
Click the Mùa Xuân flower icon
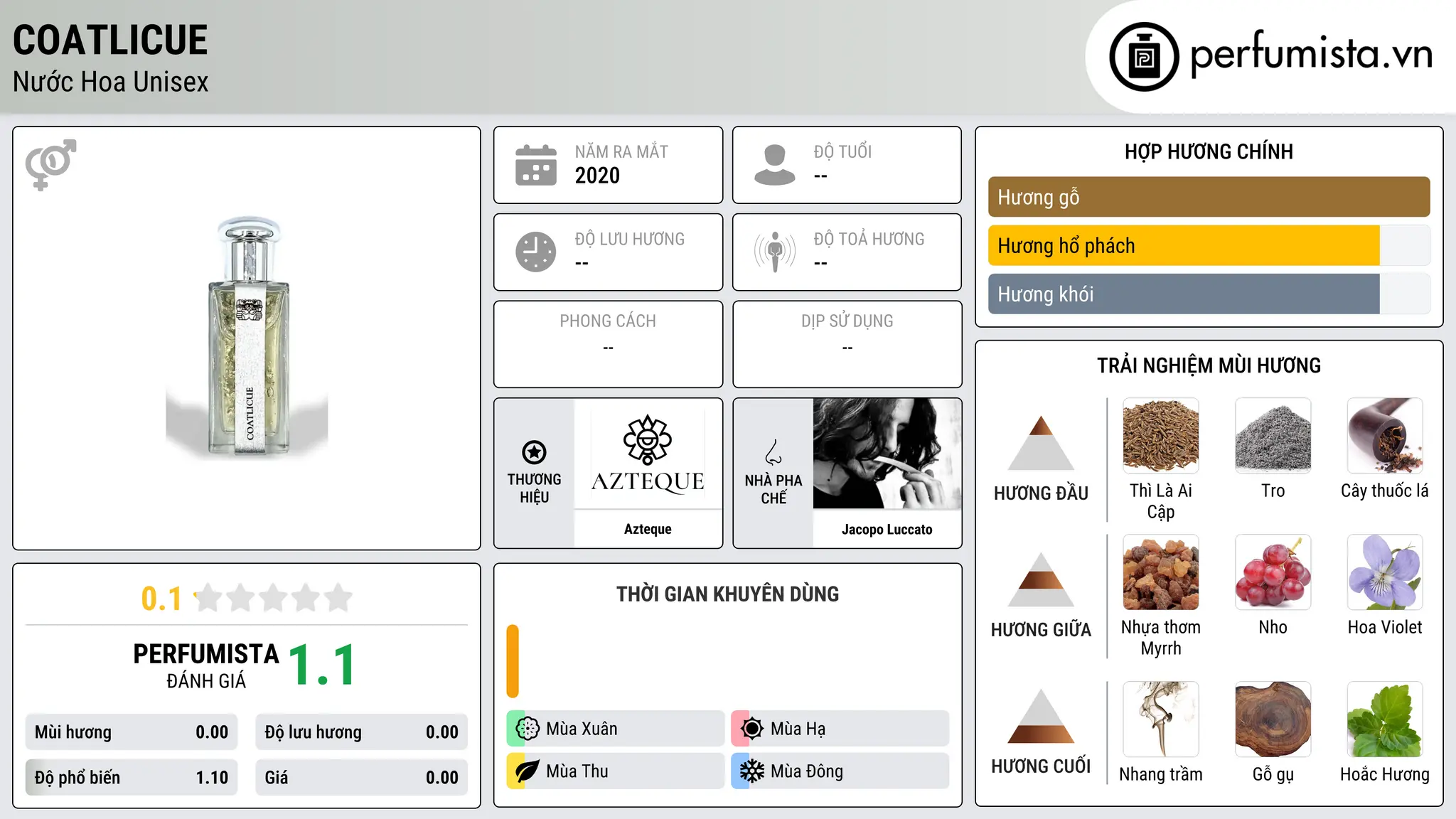528,729
